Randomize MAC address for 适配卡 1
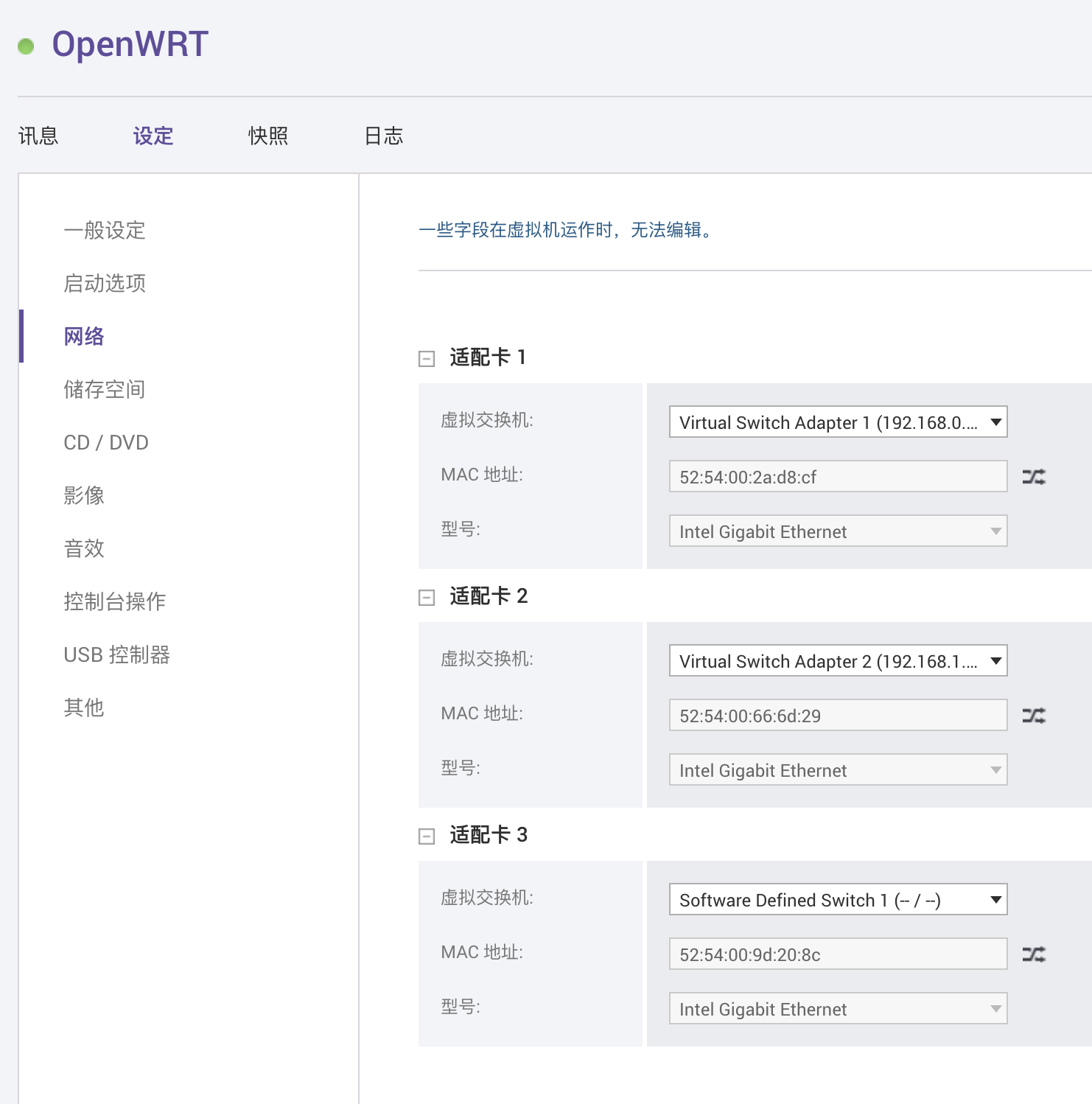The width and height of the screenshot is (1092, 1104). click(1035, 476)
